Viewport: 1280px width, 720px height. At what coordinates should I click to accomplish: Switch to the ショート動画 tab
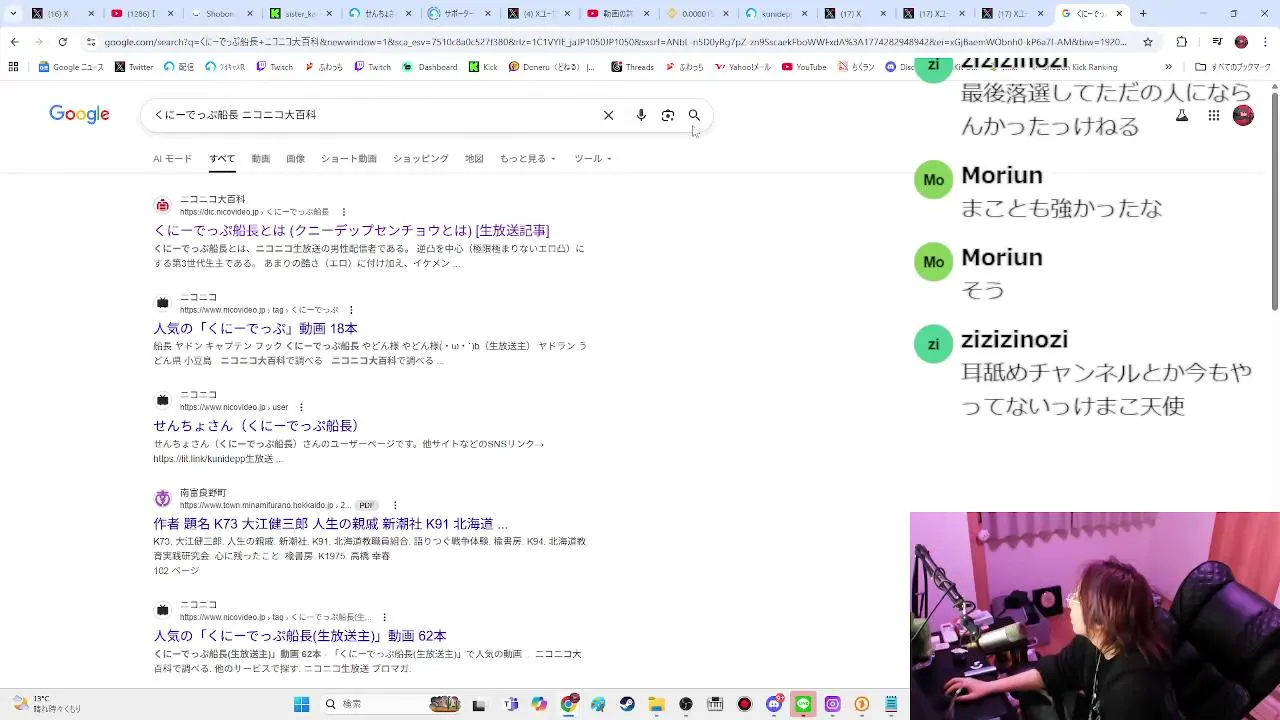348,158
